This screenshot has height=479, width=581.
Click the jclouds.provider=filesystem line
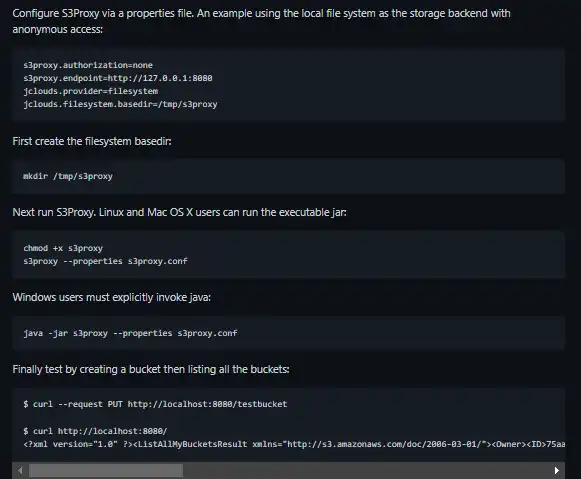click(91, 91)
